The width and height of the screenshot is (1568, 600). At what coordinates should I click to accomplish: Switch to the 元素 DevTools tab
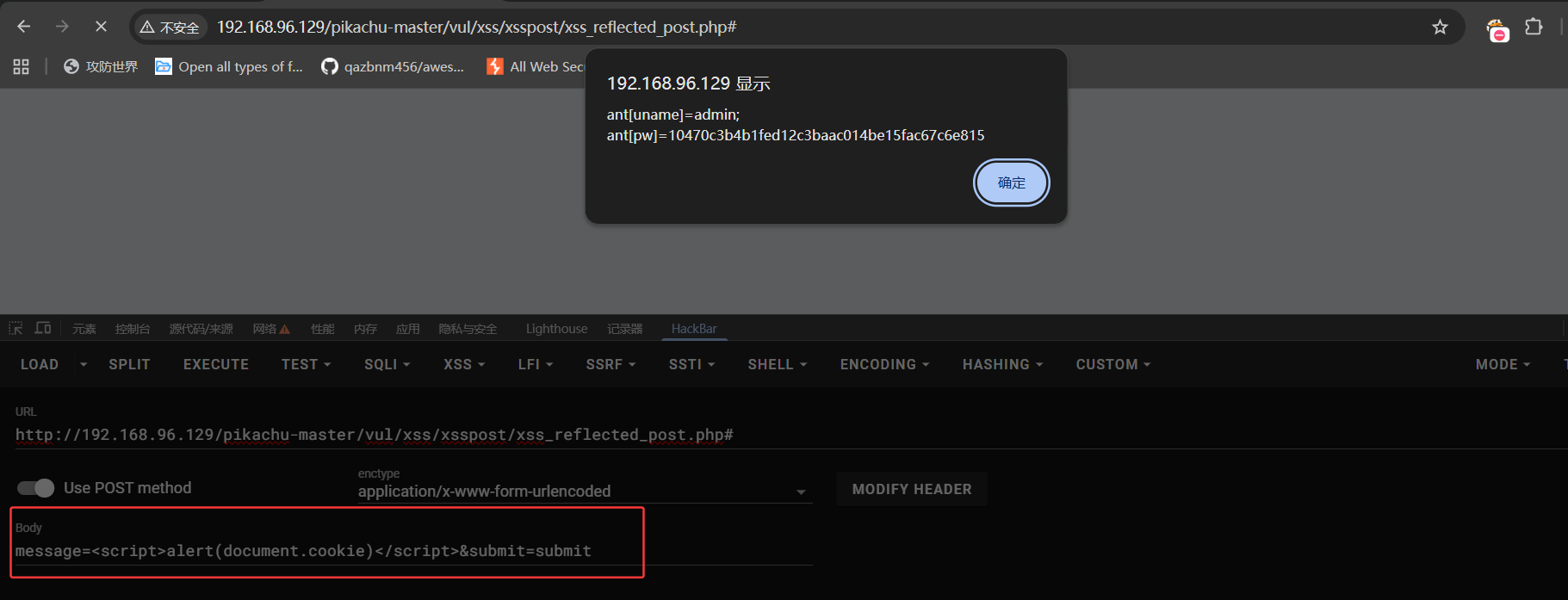(84, 329)
